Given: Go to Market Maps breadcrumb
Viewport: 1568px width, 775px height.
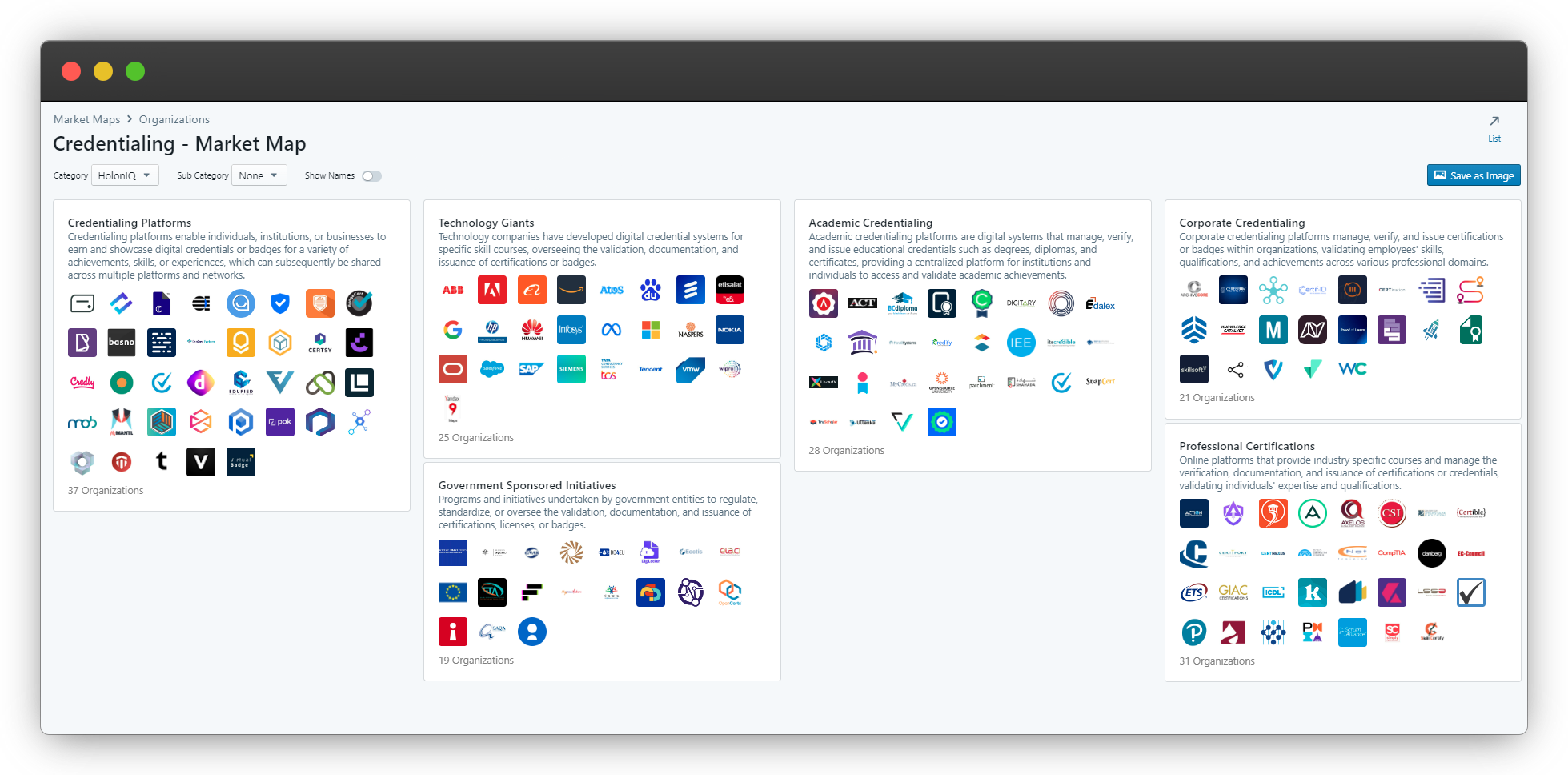Looking at the screenshot, I should pyautogui.click(x=87, y=119).
